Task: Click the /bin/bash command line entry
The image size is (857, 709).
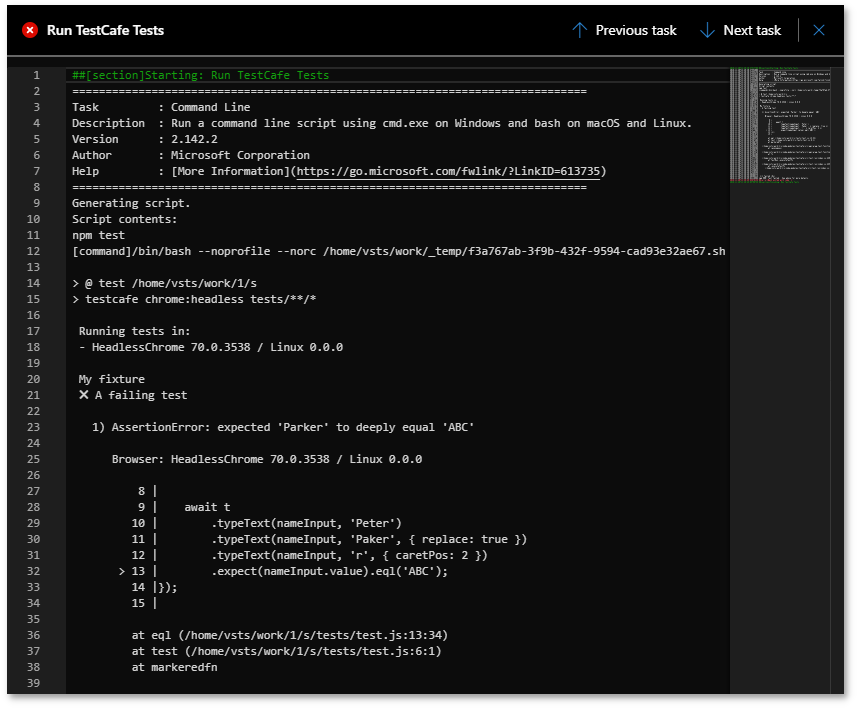Action: tap(398, 251)
